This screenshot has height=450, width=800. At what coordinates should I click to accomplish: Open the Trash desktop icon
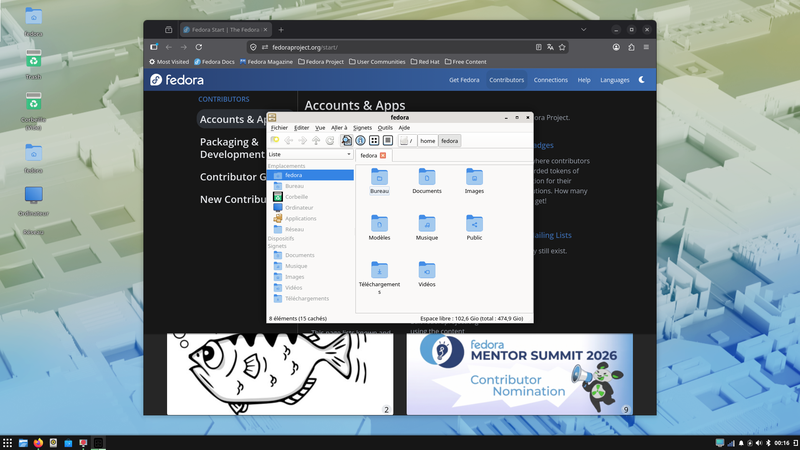coord(33,64)
